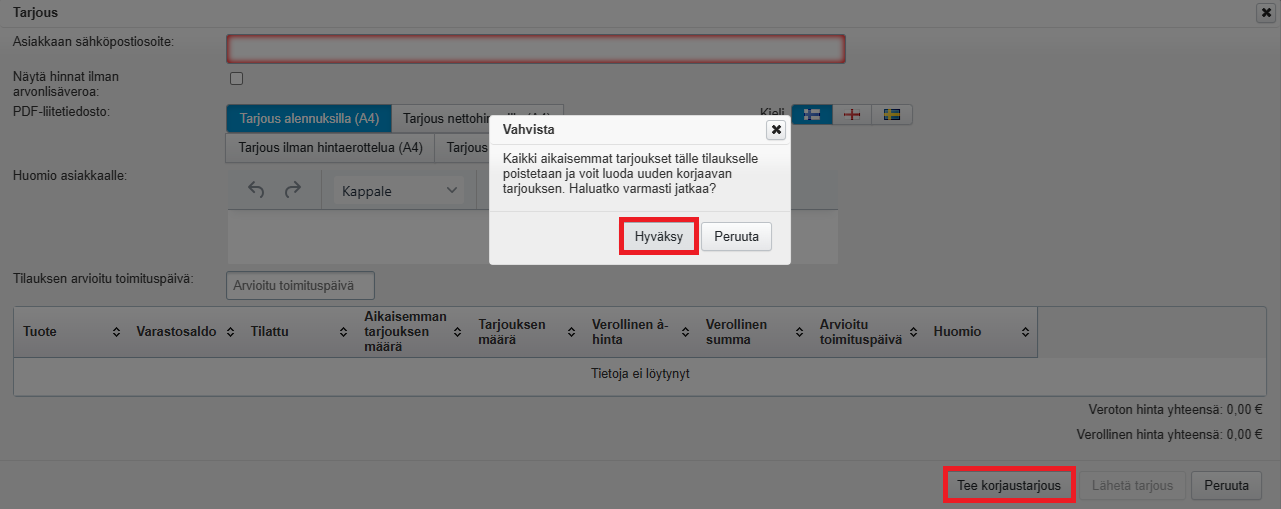Close the Vahvista dialog with the X
This screenshot has height=509, width=1281.
pyautogui.click(x=776, y=130)
